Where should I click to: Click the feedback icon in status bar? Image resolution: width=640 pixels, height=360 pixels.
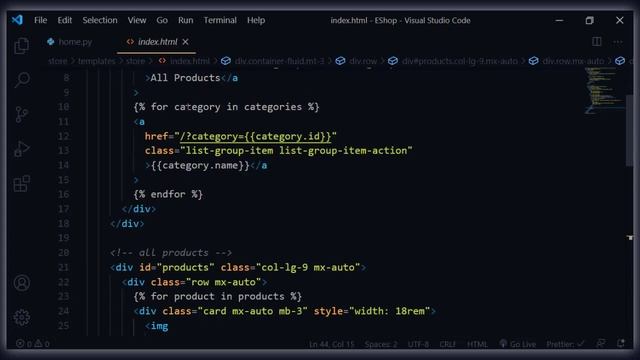[600, 344]
